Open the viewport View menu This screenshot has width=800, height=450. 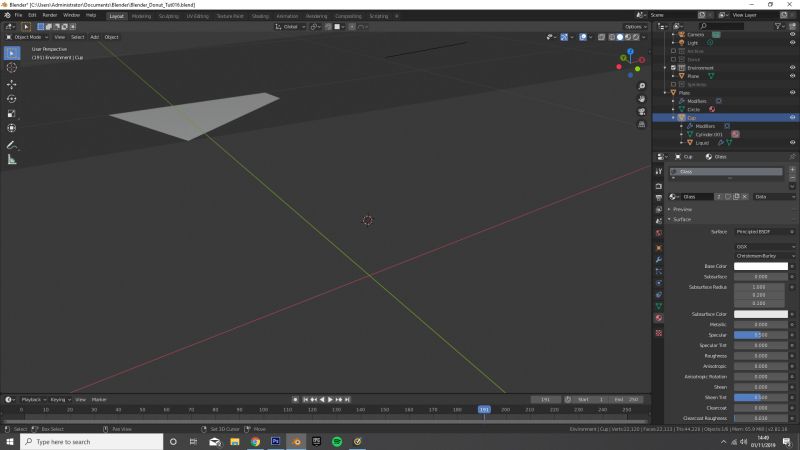pyautogui.click(x=60, y=37)
